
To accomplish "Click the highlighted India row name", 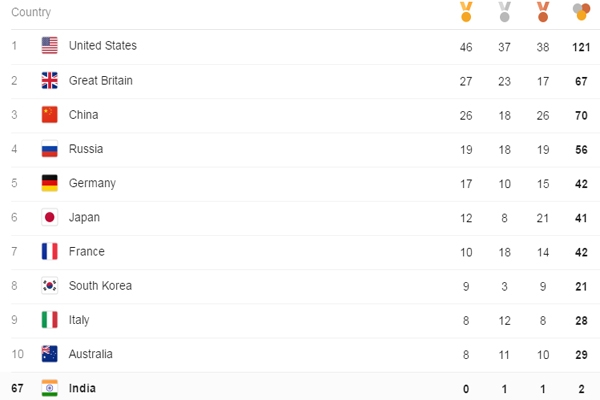I will [x=82, y=388].
